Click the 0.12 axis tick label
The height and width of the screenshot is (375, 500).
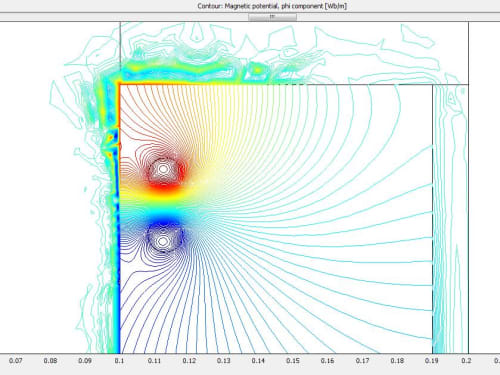[x=189, y=361]
